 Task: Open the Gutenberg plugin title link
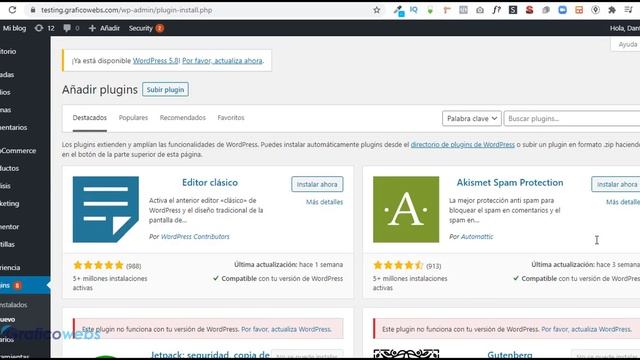point(510,355)
